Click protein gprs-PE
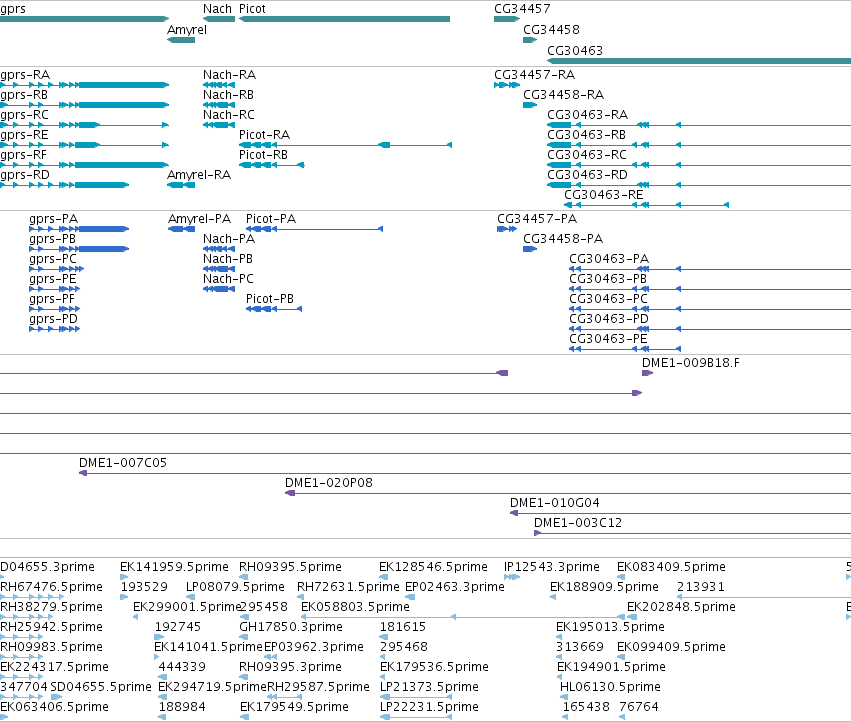 coord(55,289)
